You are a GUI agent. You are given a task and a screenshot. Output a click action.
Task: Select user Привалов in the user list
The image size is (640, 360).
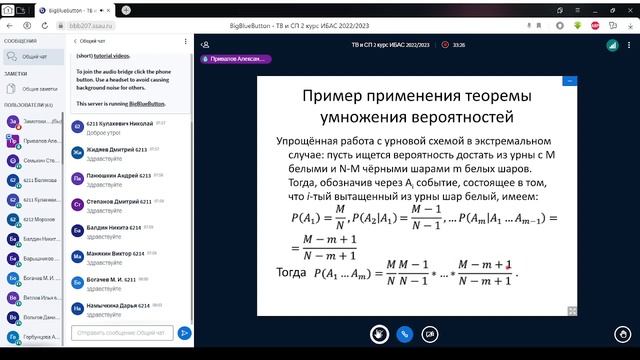(x=33, y=141)
